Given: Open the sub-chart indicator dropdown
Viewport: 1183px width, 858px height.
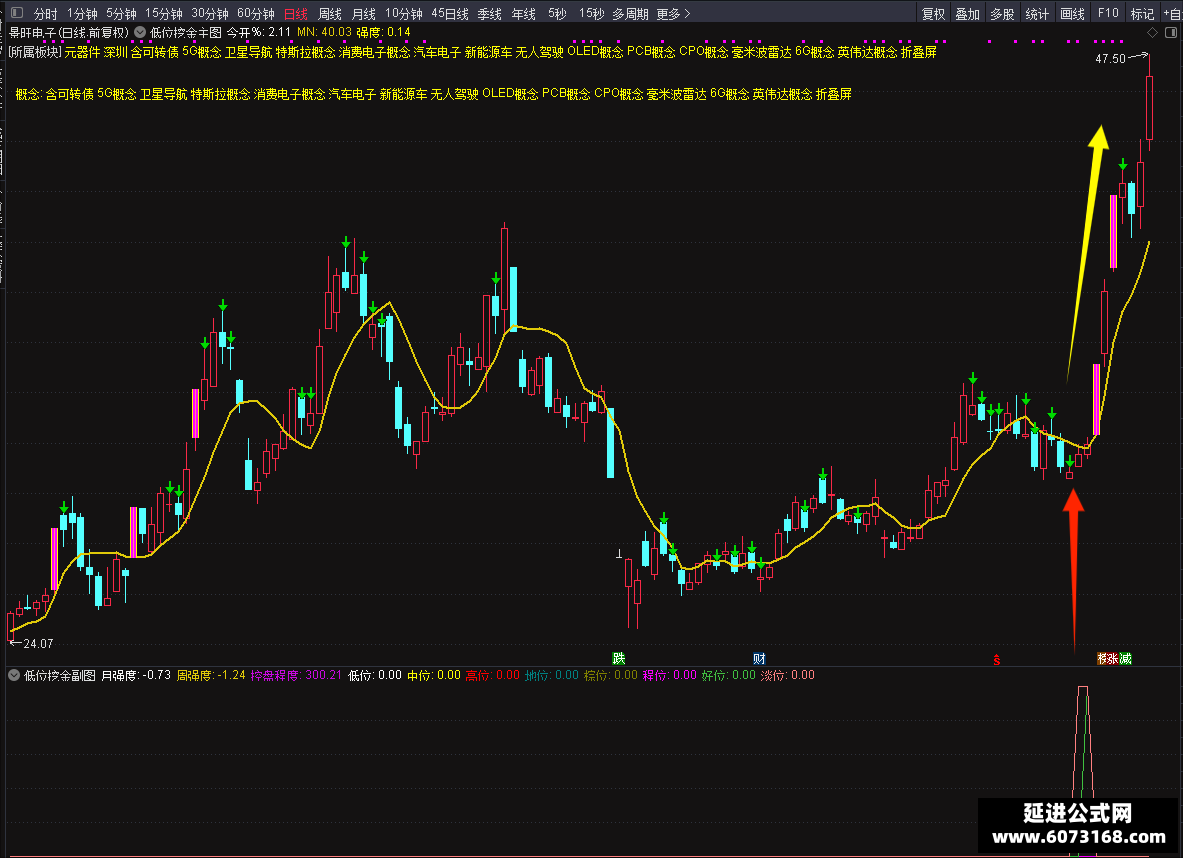Looking at the screenshot, I should point(14,675).
